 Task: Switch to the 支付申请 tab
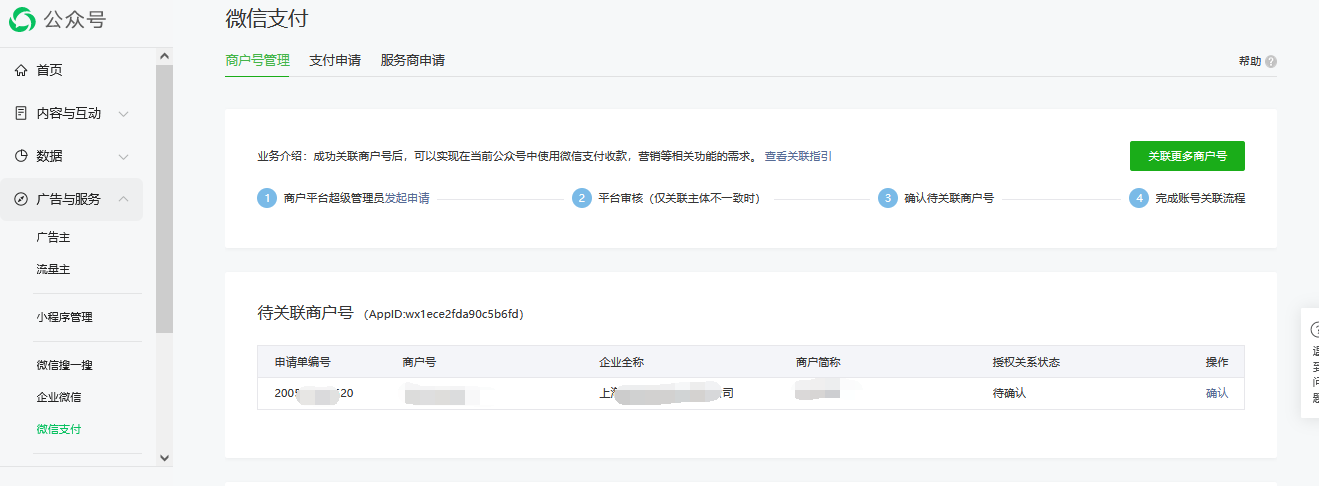point(335,60)
